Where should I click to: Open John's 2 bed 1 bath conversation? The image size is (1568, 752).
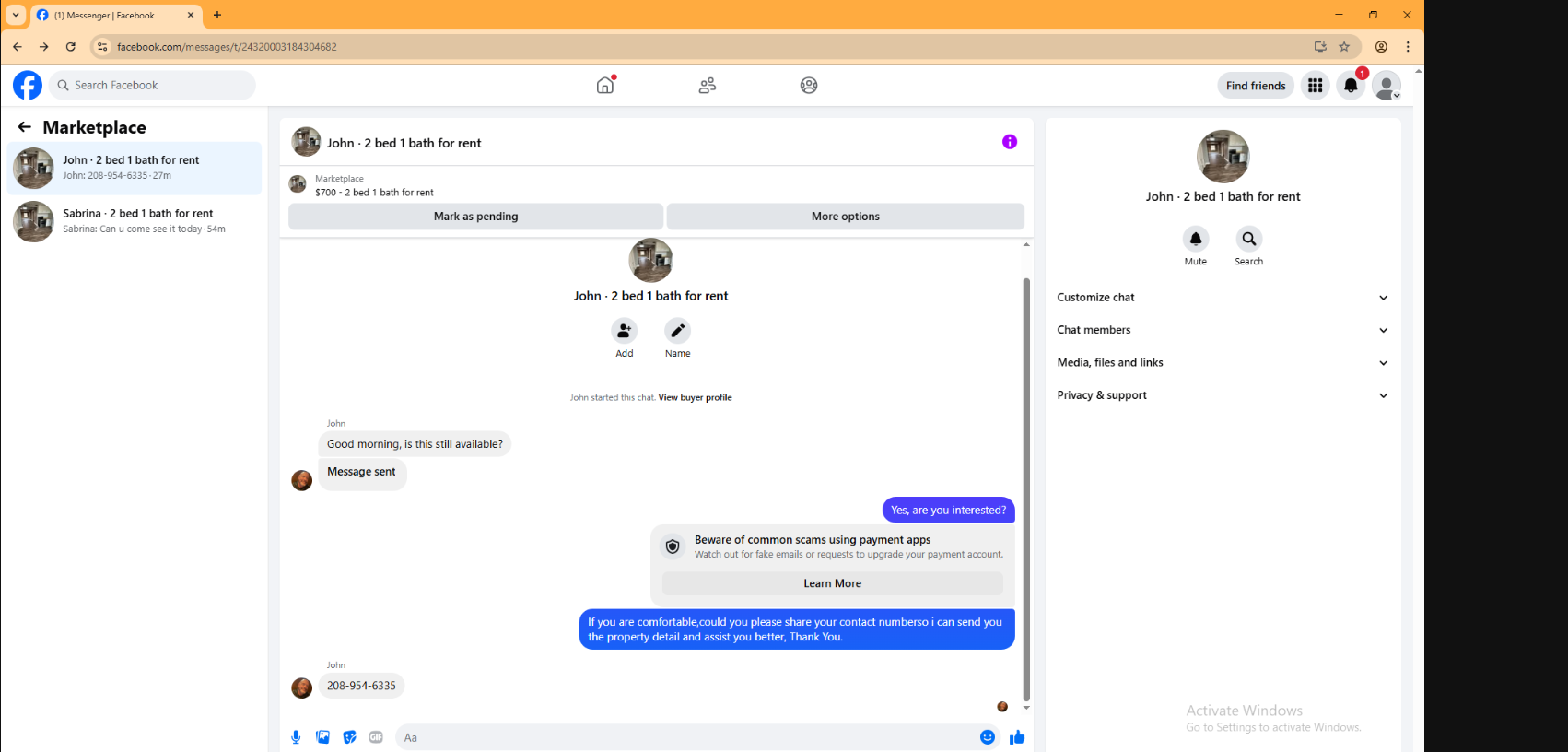coord(135,168)
